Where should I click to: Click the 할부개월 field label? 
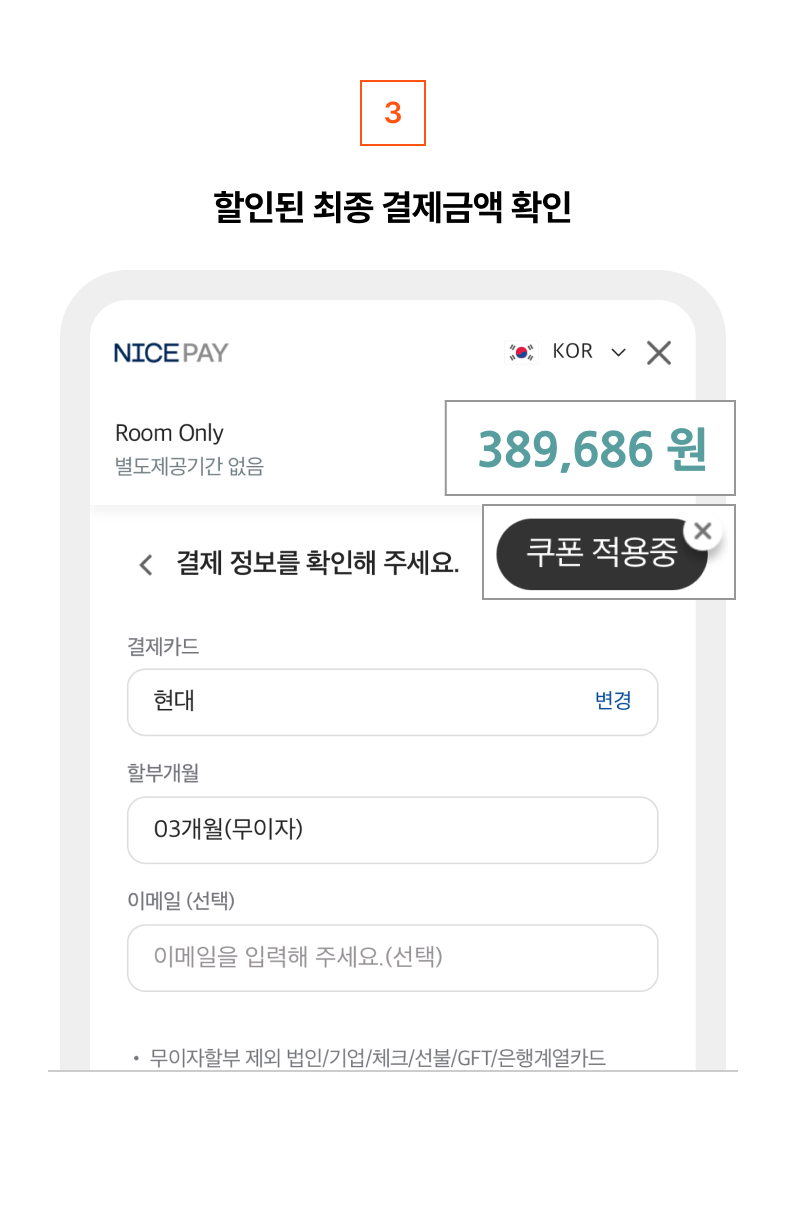point(163,773)
